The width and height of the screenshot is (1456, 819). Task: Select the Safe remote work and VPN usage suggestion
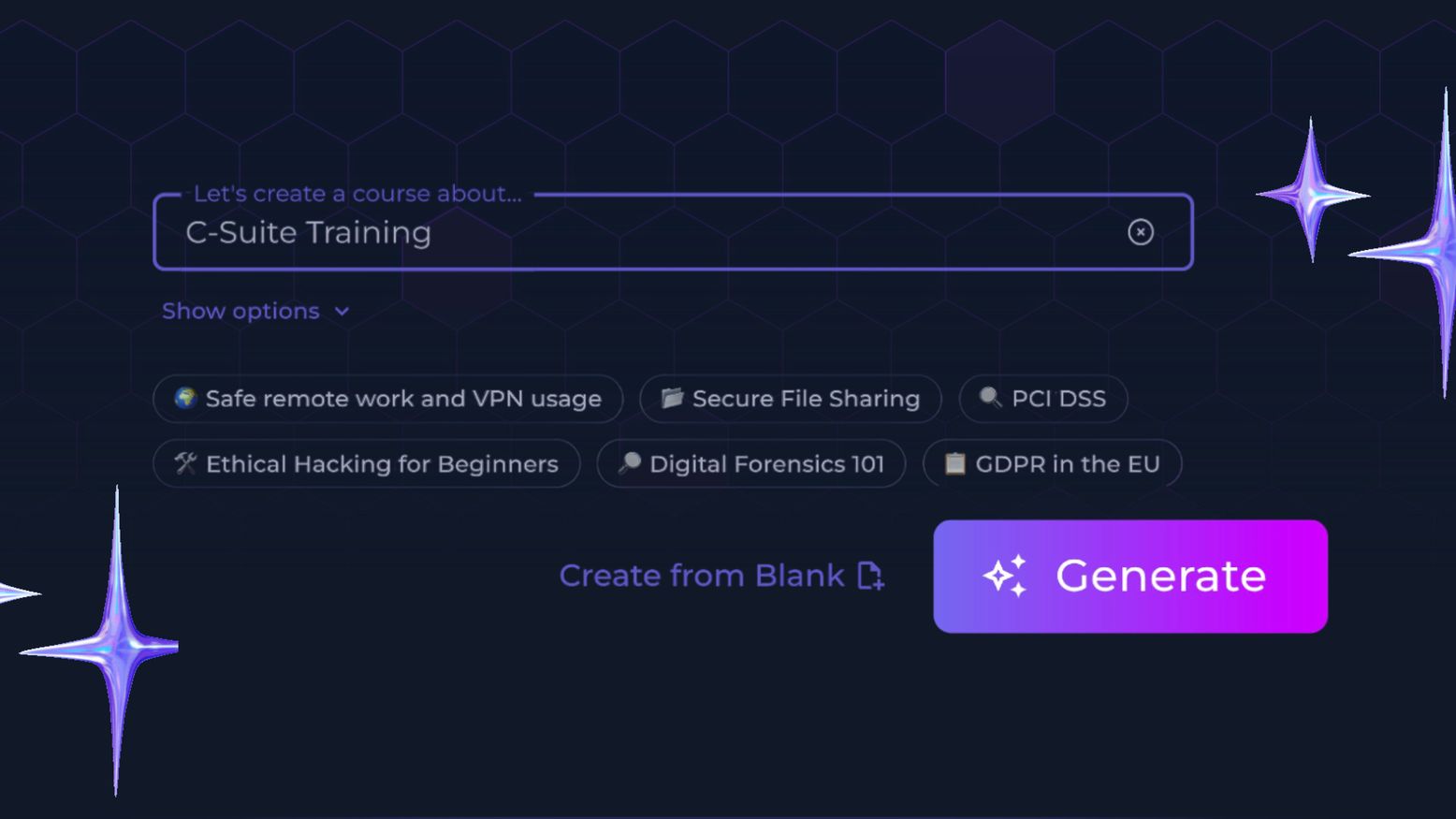pos(388,399)
